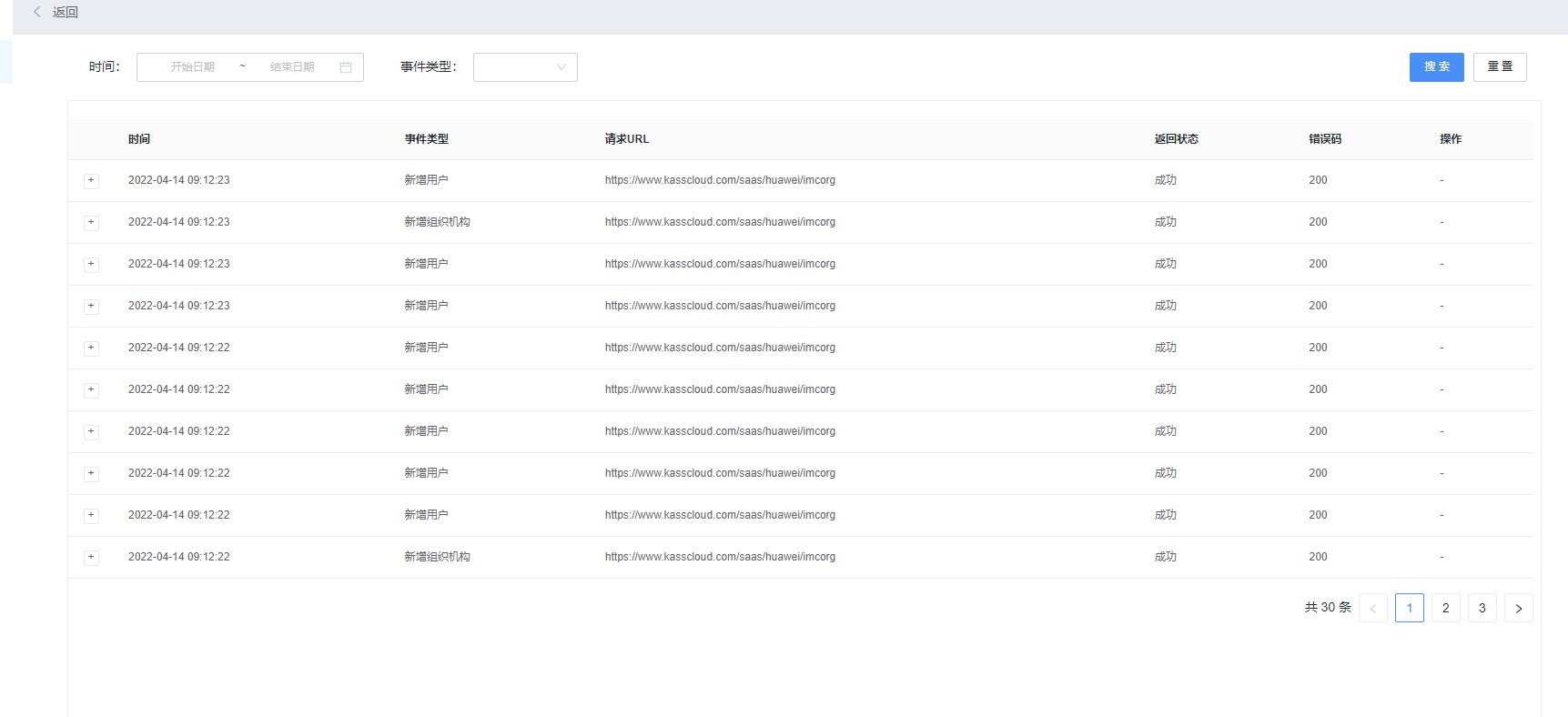Go back via the 返回 link
Image resolution: width=1568 pixels, height=717 pixels.
pyautogui.click(x=66, y=12)
